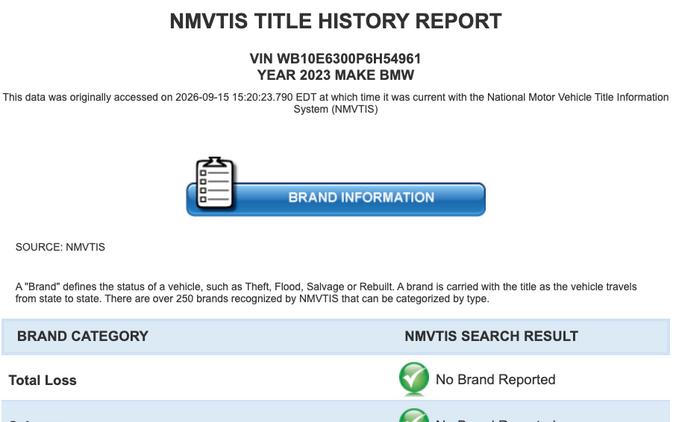Click the Total Loss row label
Image resolution: width=676 pixels, height=422 pixels.
coord(43,380)
